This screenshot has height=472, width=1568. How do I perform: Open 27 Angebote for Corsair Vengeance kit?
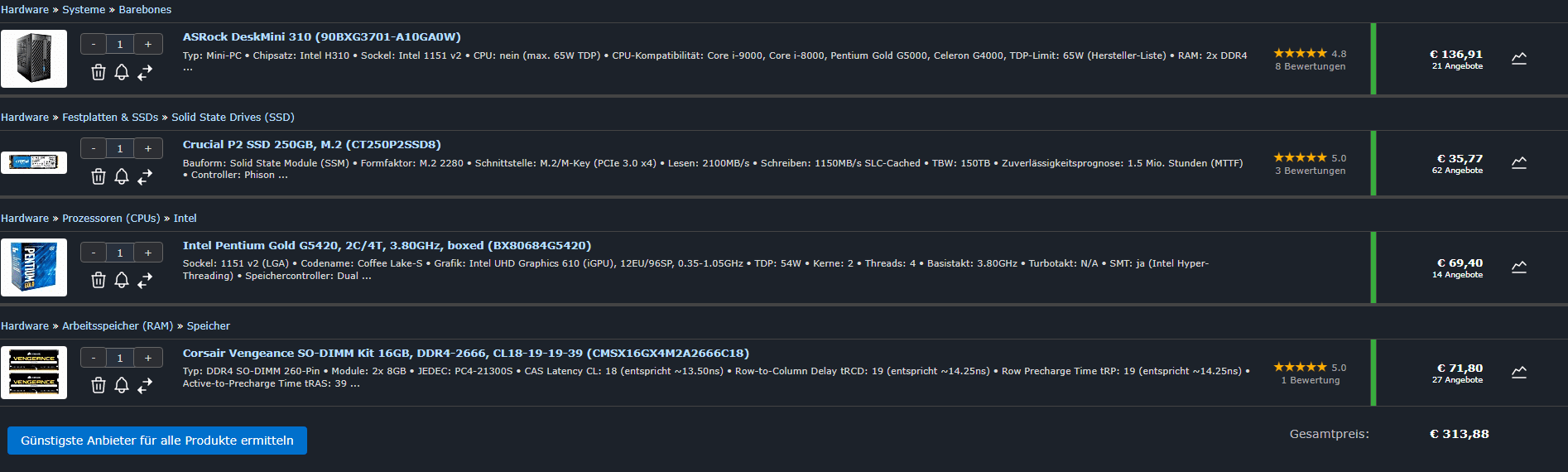[1457, 380]
